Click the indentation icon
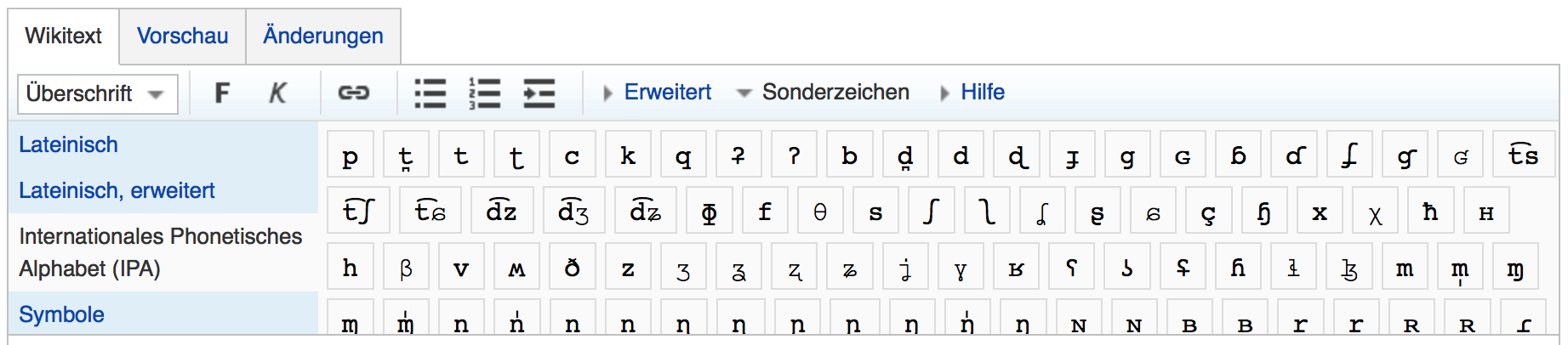The width and height of the screenshot is (1568, 345). [539, 93]
